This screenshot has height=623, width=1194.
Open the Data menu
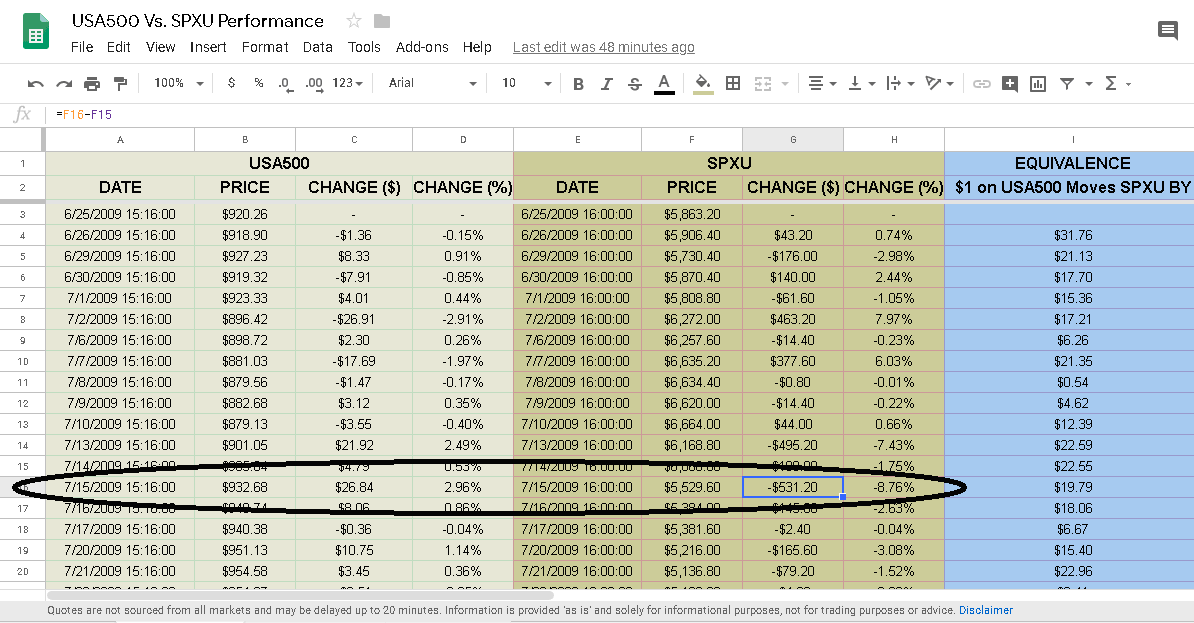(x=318, y=47)
